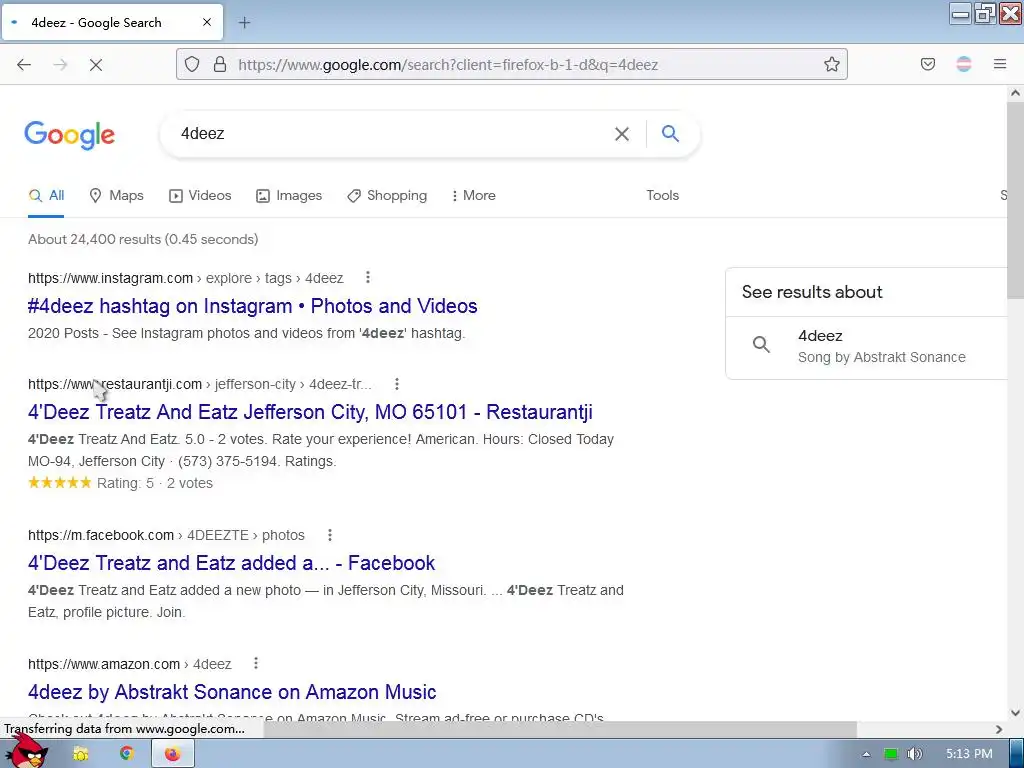The image size is (1024, 768).
Task: Click magnifier icon in See results about
Action: [761, 344]
